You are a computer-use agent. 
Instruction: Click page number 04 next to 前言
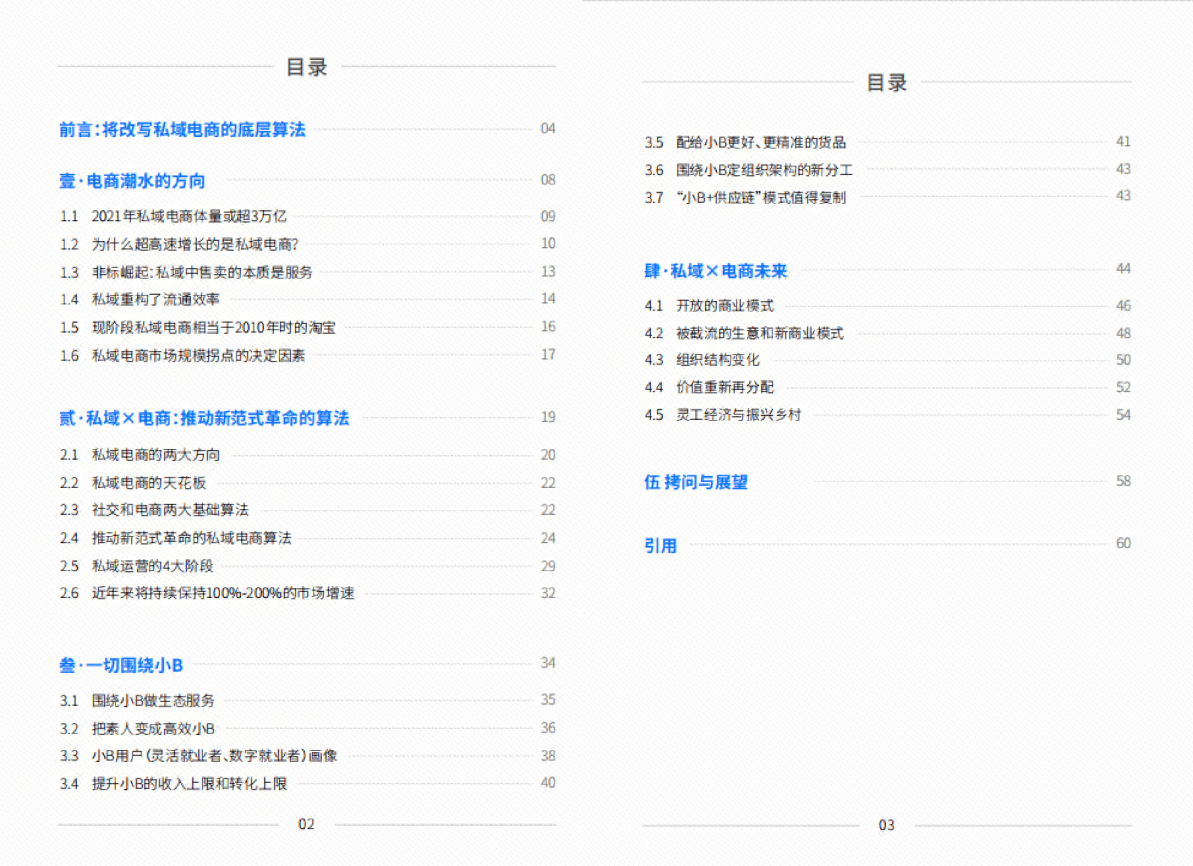547,128
